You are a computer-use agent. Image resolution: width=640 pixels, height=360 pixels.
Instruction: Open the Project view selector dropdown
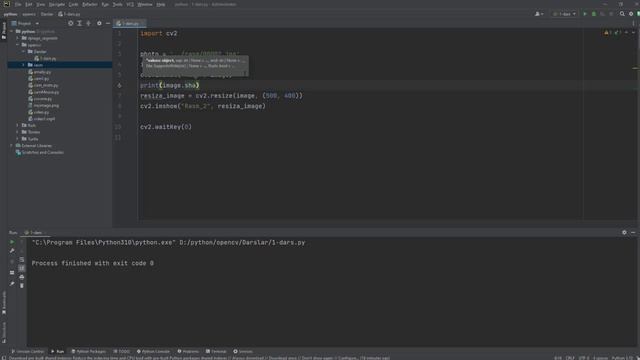25,23
